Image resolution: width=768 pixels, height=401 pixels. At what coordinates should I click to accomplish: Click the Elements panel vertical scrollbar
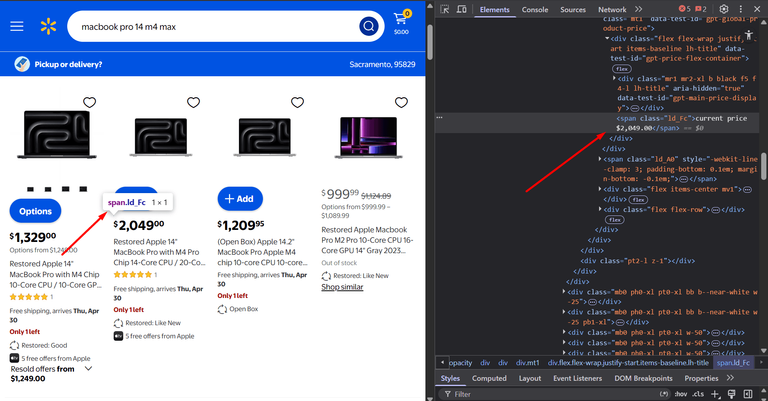[763, 166]
